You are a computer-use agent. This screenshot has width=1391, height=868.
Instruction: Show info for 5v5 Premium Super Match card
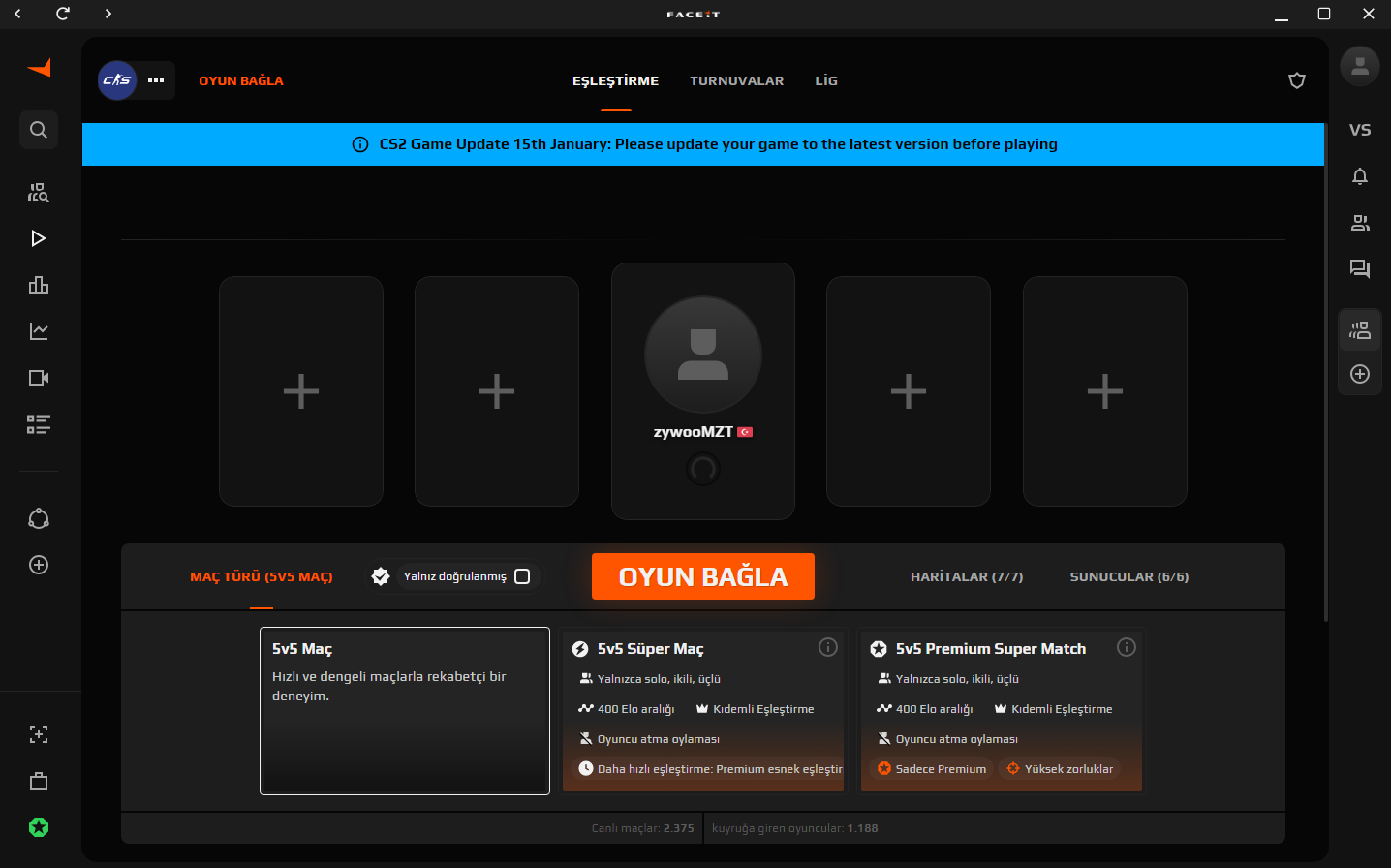click(1127, 647)
